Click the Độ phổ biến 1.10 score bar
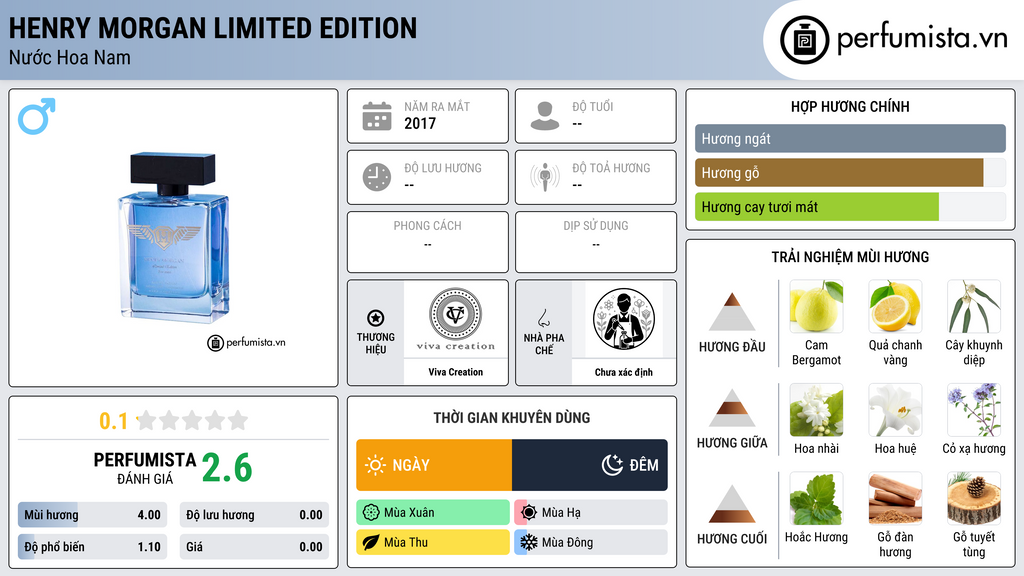The height and width of the screenshot is (576, 1024). click(x=92, y=547)
